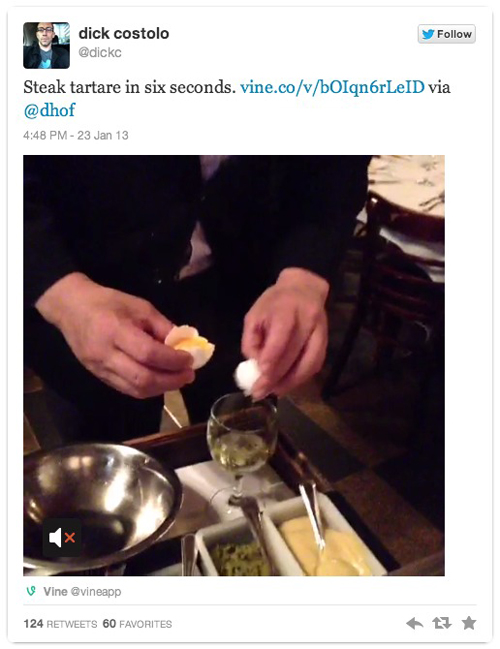Click the dick costolo display name

coord(124,33)
